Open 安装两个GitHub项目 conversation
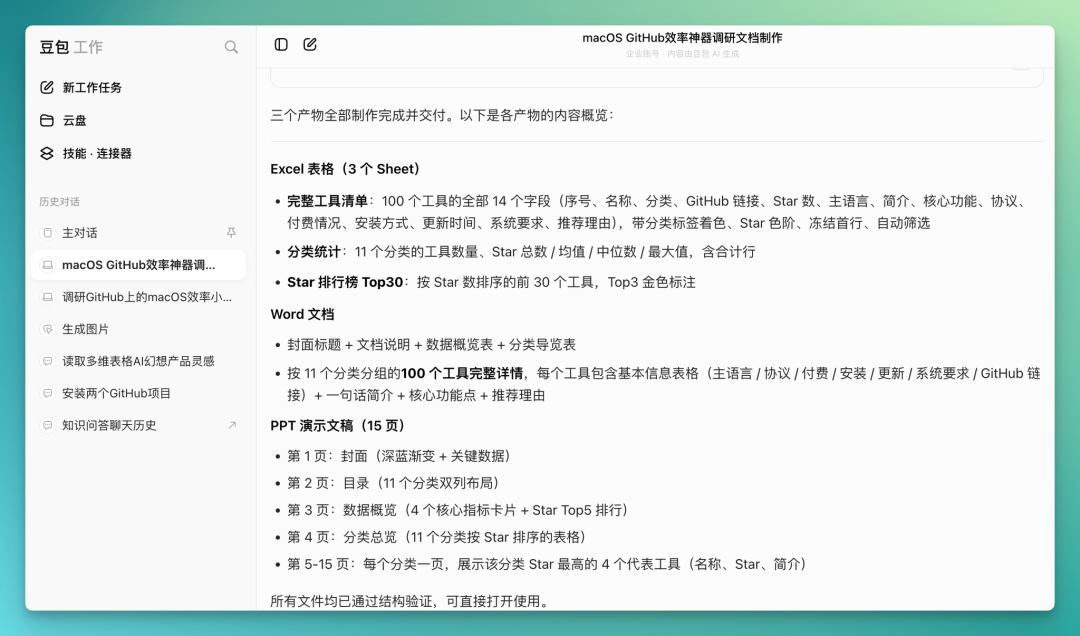 pos(138,393)
